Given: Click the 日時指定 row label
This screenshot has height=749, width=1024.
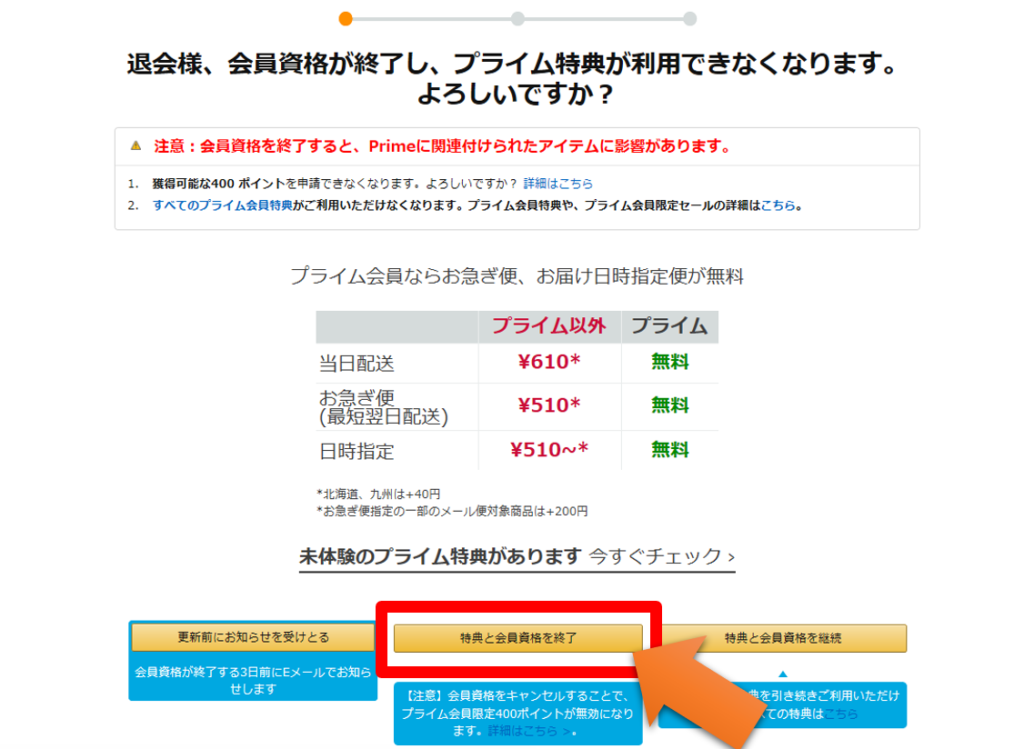Looking at the screenshot, I should [x=357, y=451].
